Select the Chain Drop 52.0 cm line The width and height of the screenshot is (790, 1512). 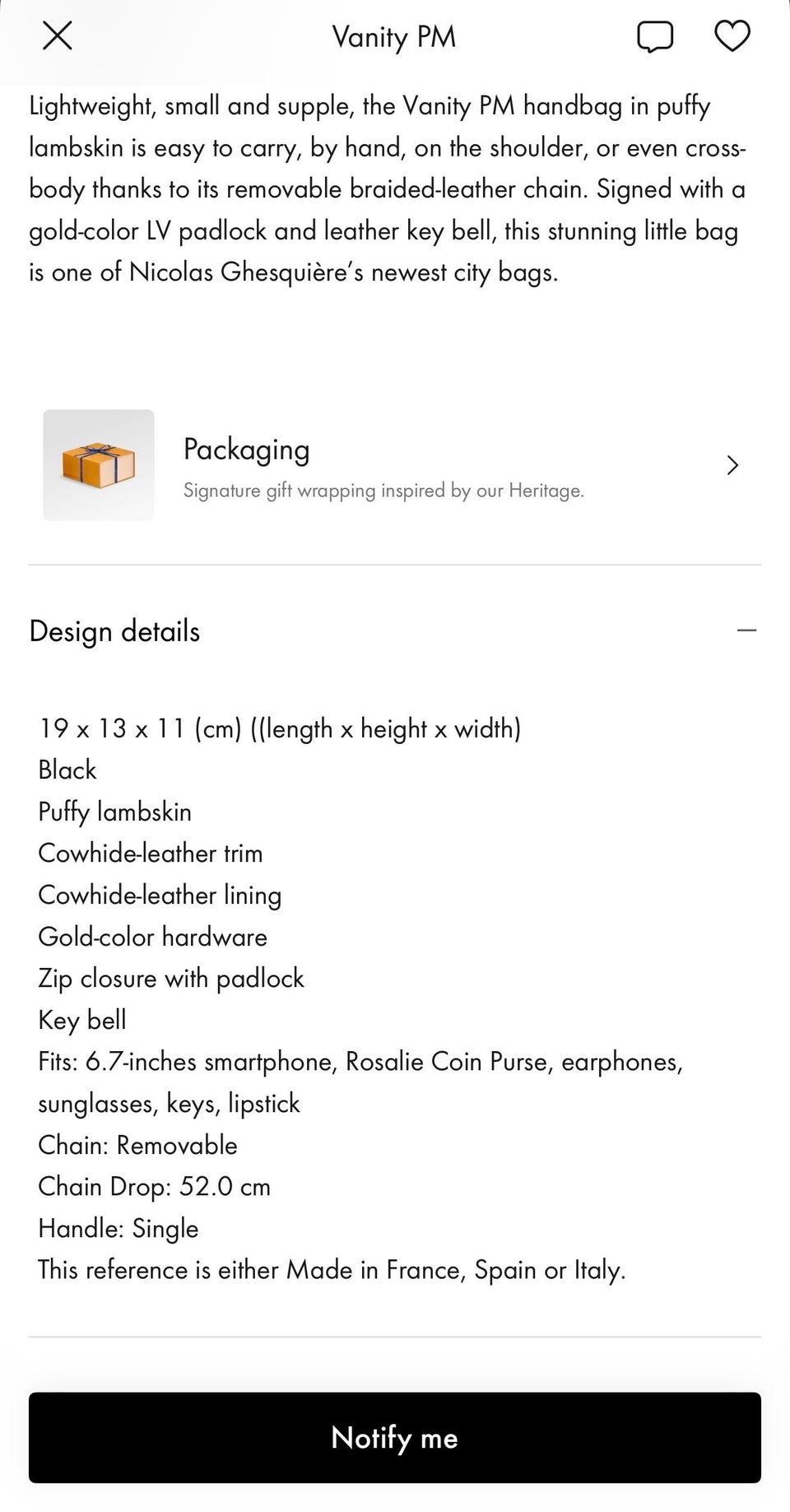click(x=155, y=1187)
